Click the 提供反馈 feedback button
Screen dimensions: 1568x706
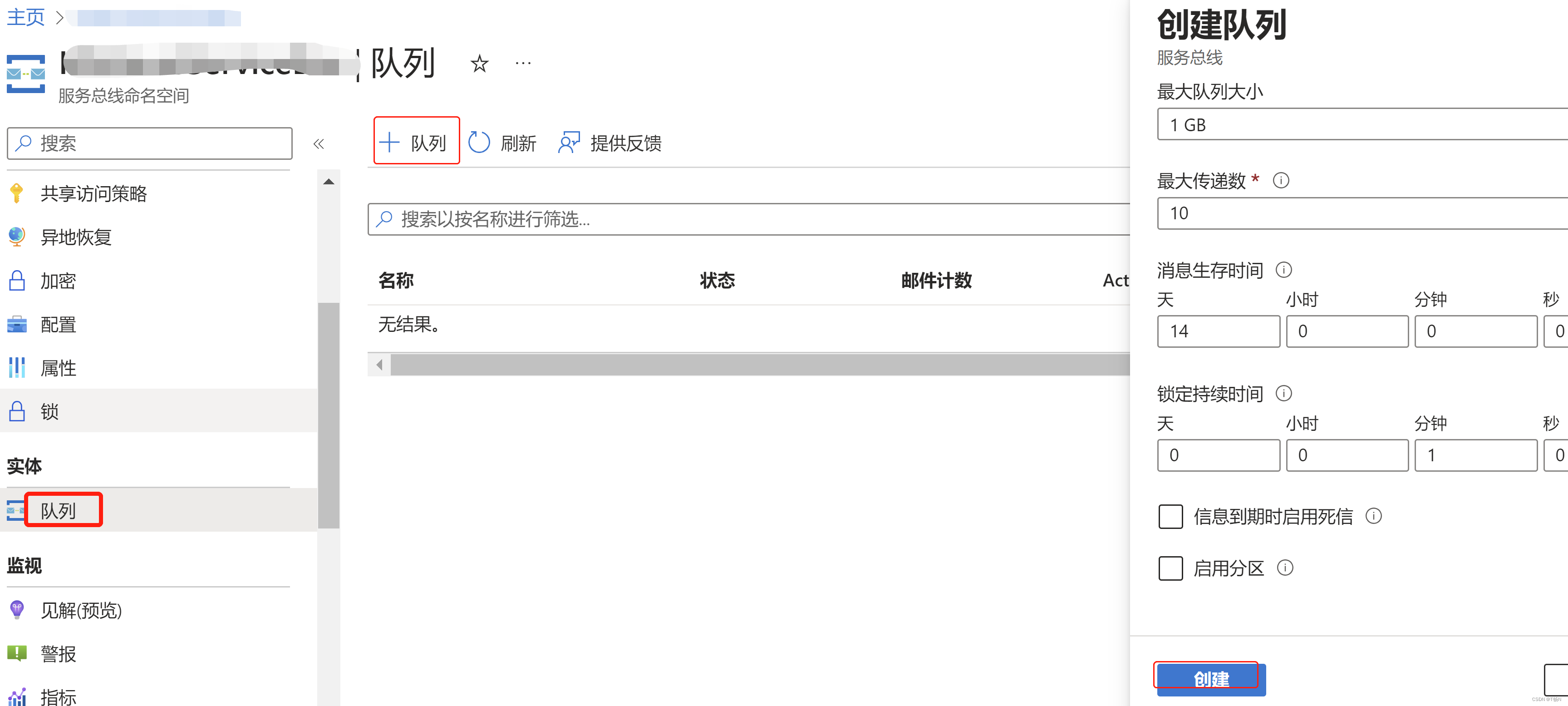(x=610, y=143)
